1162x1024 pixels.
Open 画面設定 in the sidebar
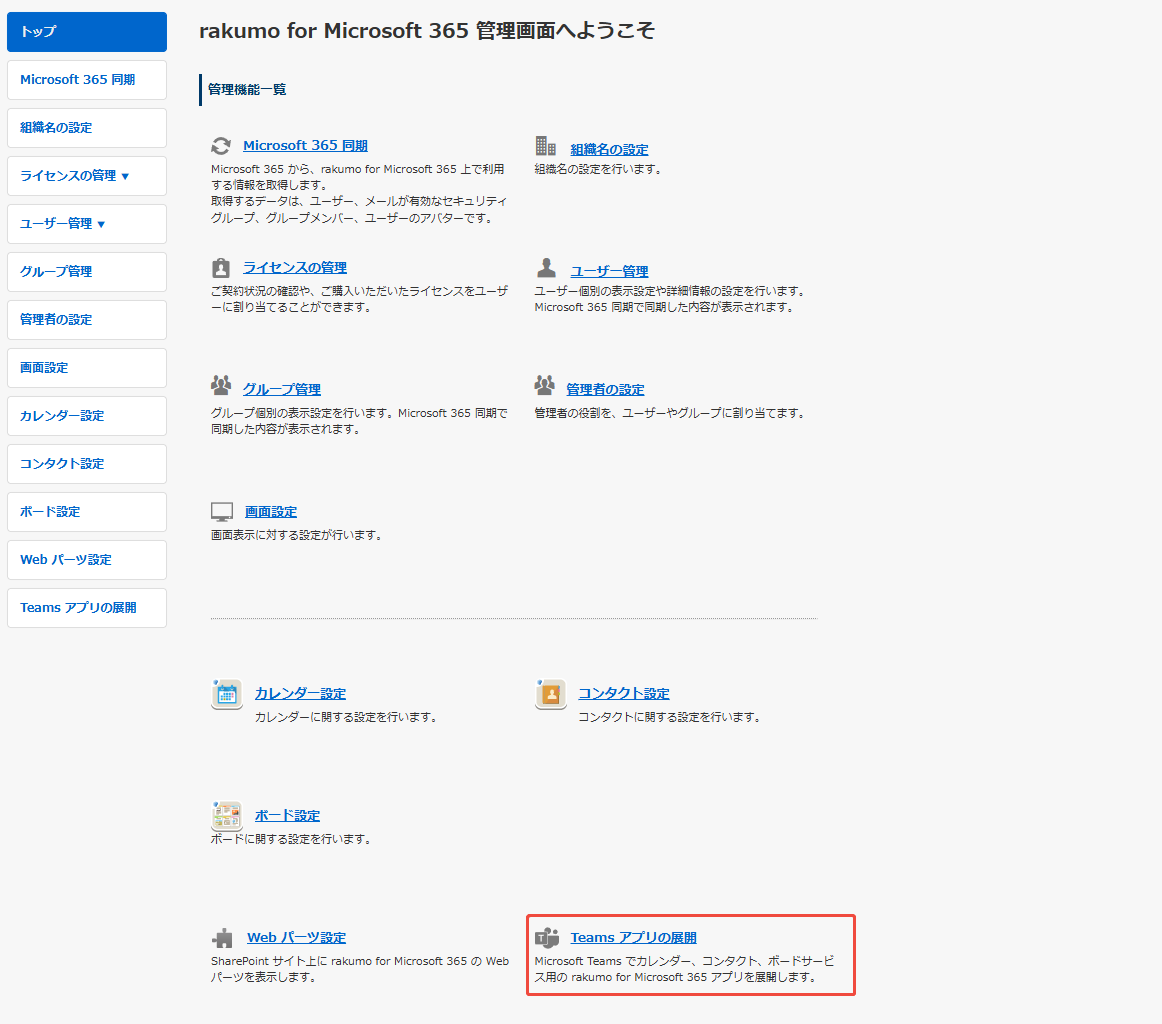click(x=87, y=368)
